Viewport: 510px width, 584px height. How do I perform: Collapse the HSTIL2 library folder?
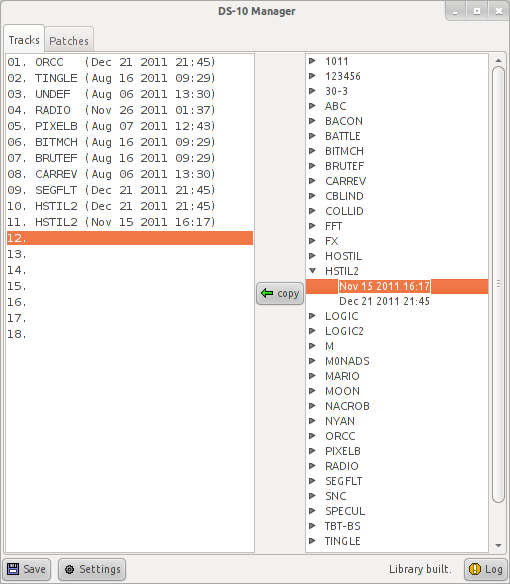point(313,271)
